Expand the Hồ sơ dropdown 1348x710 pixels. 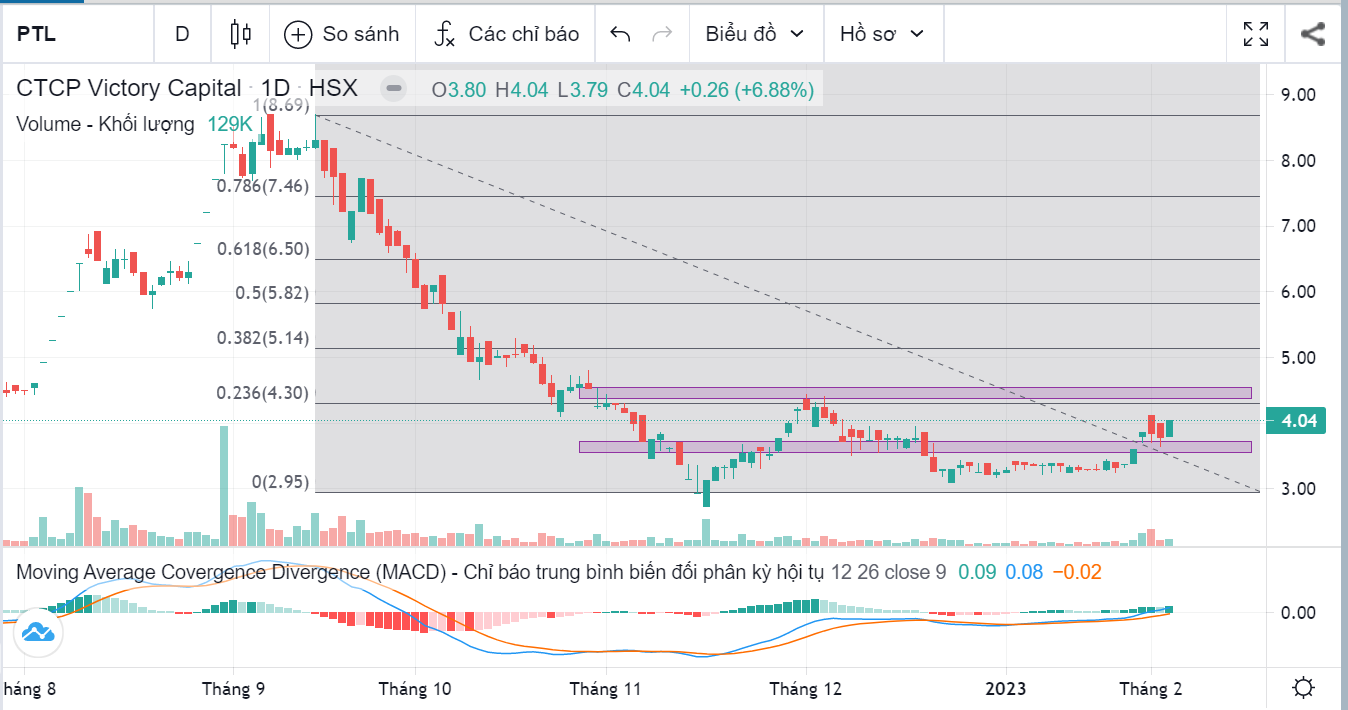tap(882, 33)
